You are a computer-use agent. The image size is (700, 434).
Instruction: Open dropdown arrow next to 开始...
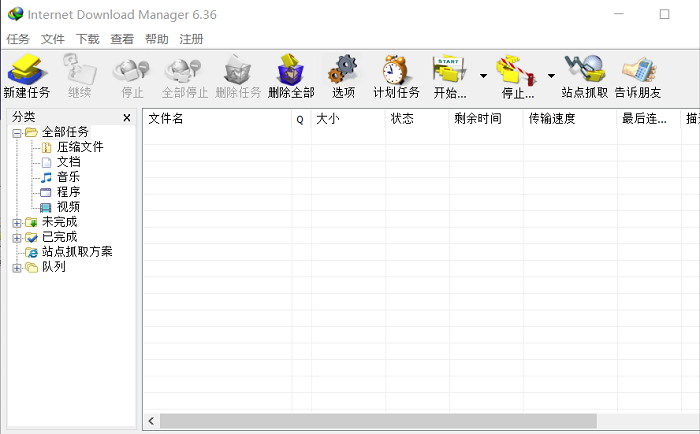point(483,76)
